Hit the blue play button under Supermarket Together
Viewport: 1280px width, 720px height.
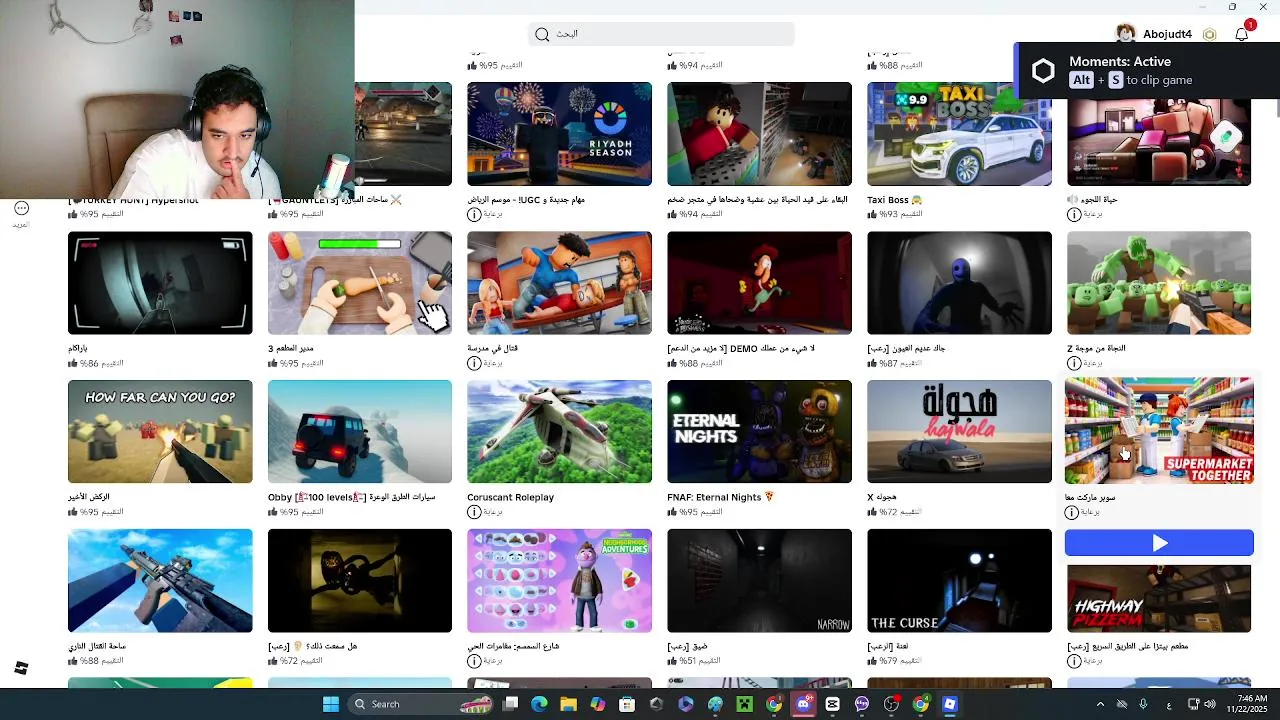pyautogui.click(x=1159, y=542)
